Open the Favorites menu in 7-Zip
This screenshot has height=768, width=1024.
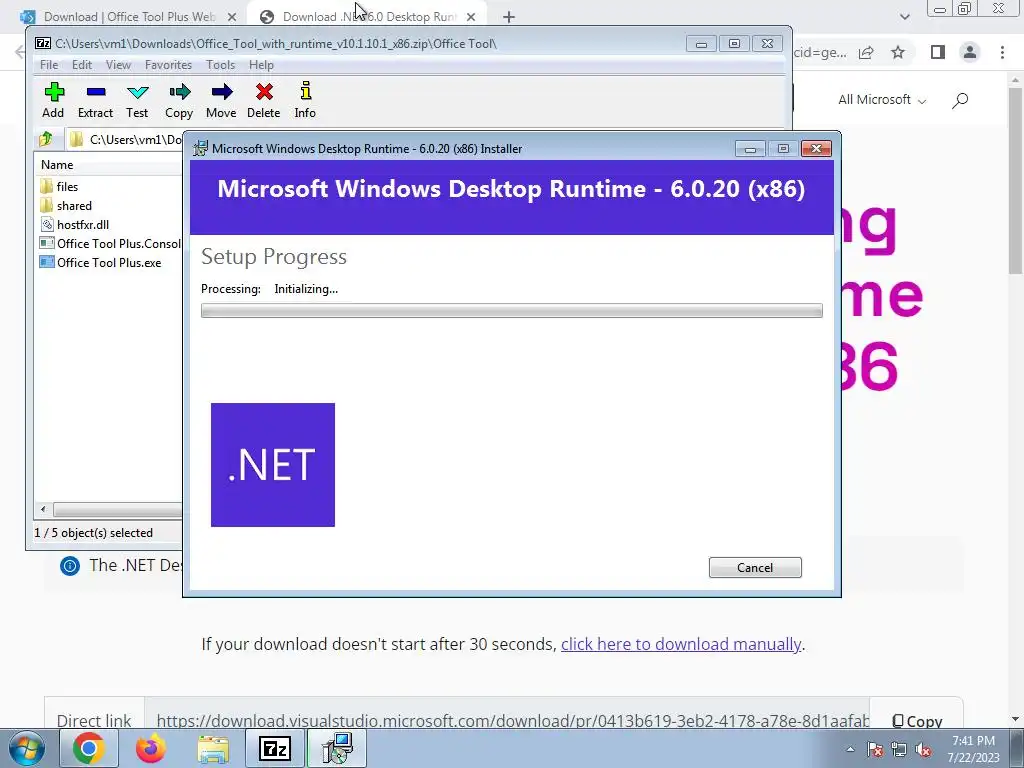168,65
